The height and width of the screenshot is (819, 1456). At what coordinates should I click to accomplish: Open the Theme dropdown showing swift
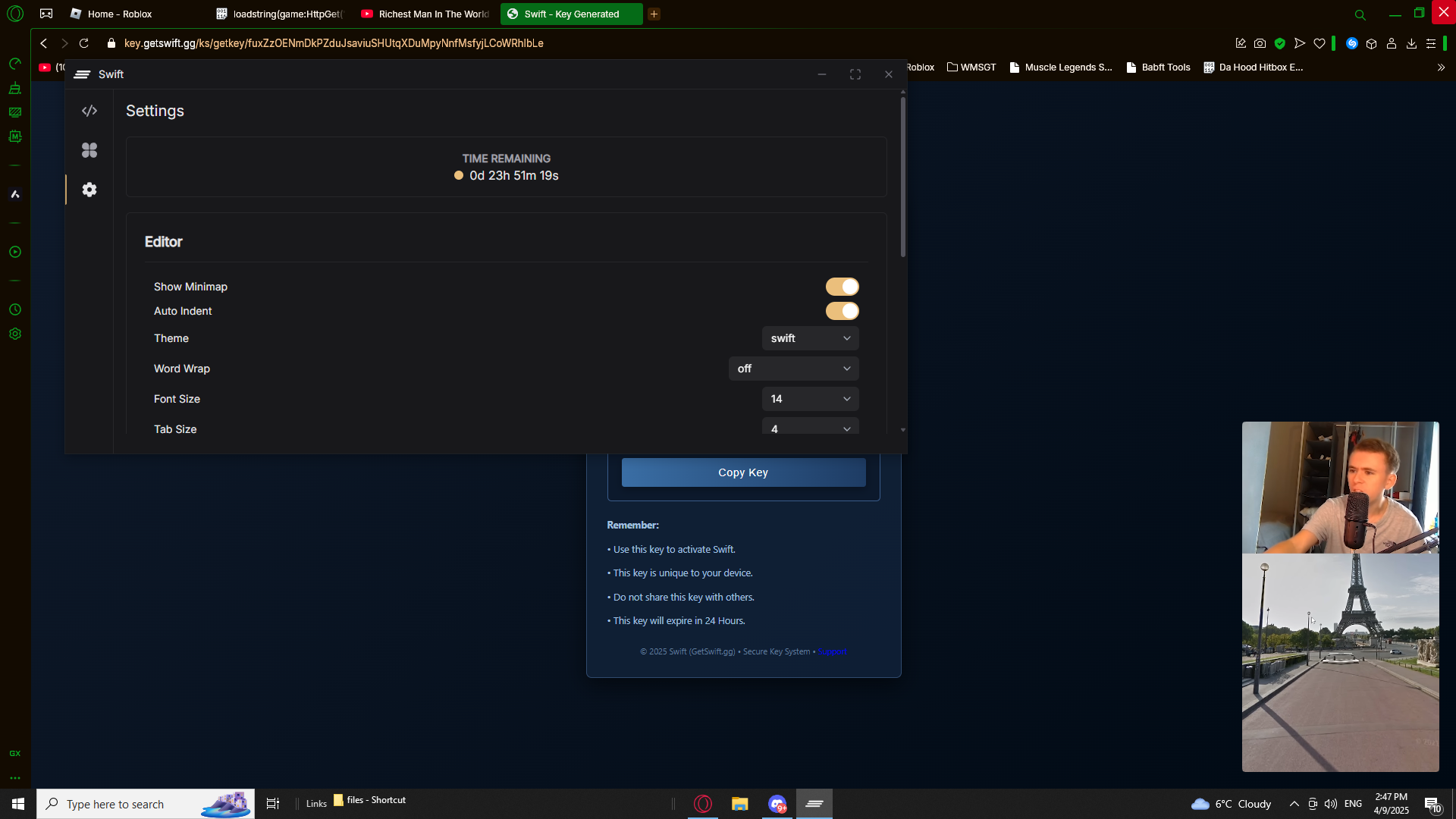point(811,338)
